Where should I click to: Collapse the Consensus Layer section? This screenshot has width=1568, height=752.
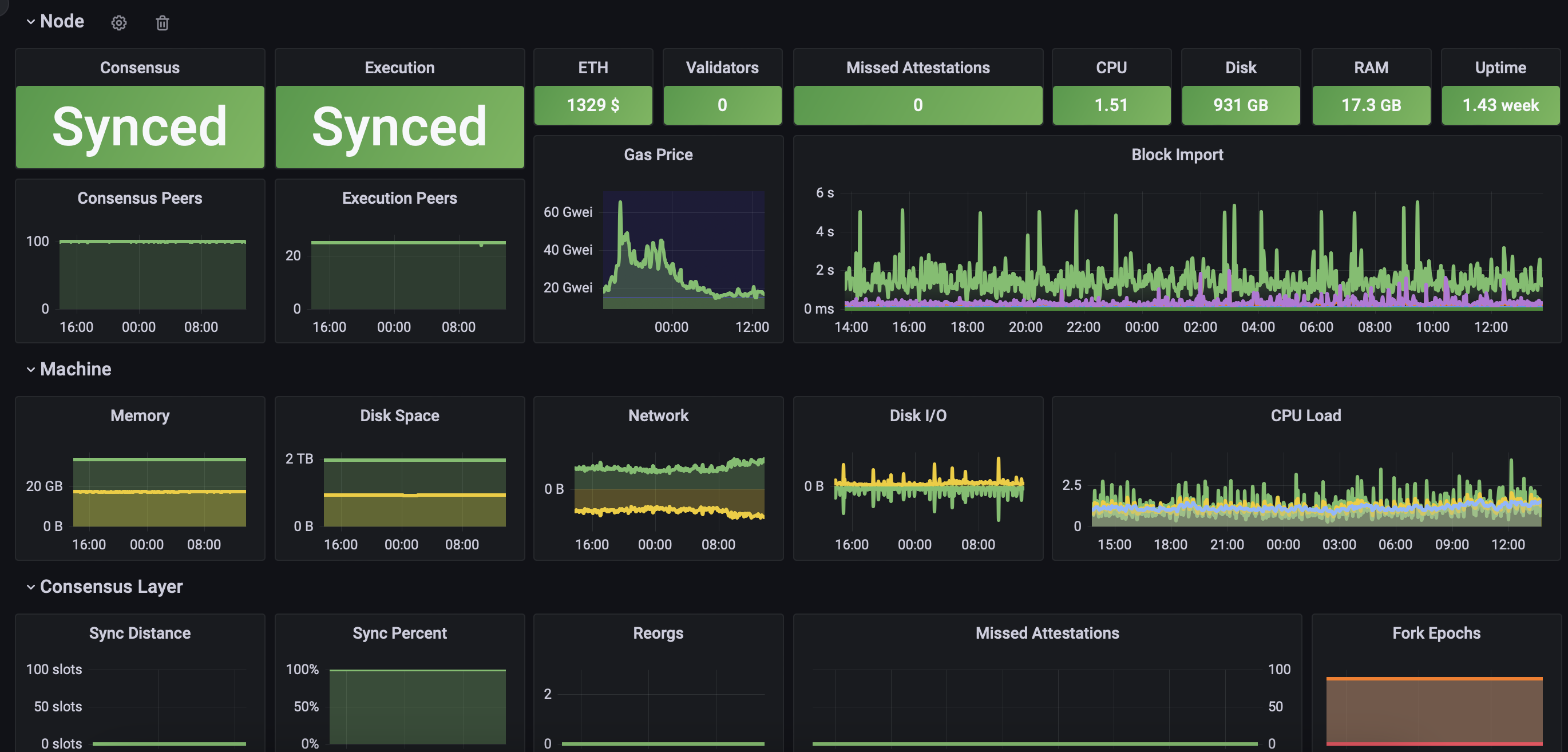point(30,587)
